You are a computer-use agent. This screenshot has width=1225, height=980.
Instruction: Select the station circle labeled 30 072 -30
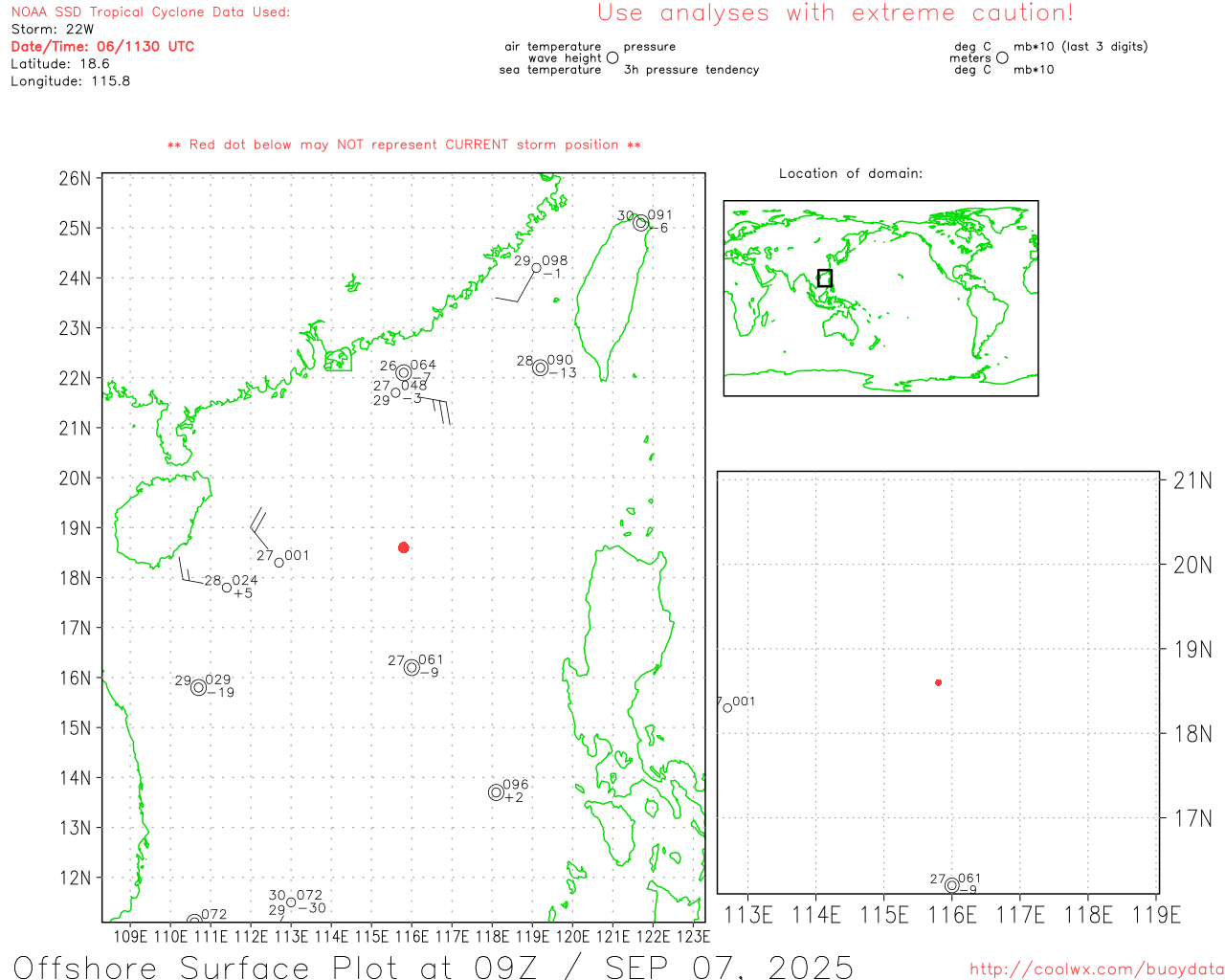[x=291, y=902]
